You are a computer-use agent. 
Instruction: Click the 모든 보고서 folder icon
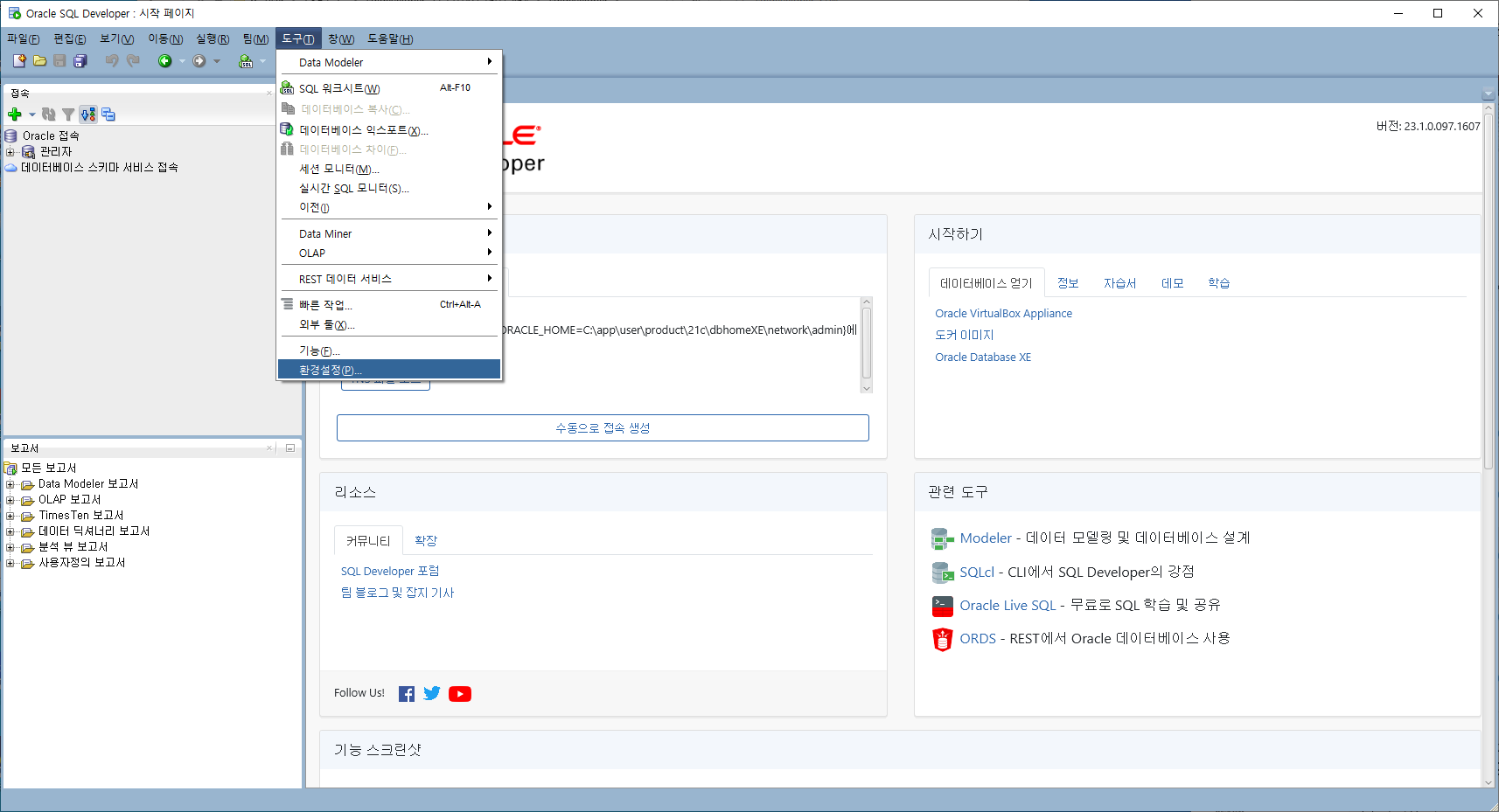coord(11,468)
